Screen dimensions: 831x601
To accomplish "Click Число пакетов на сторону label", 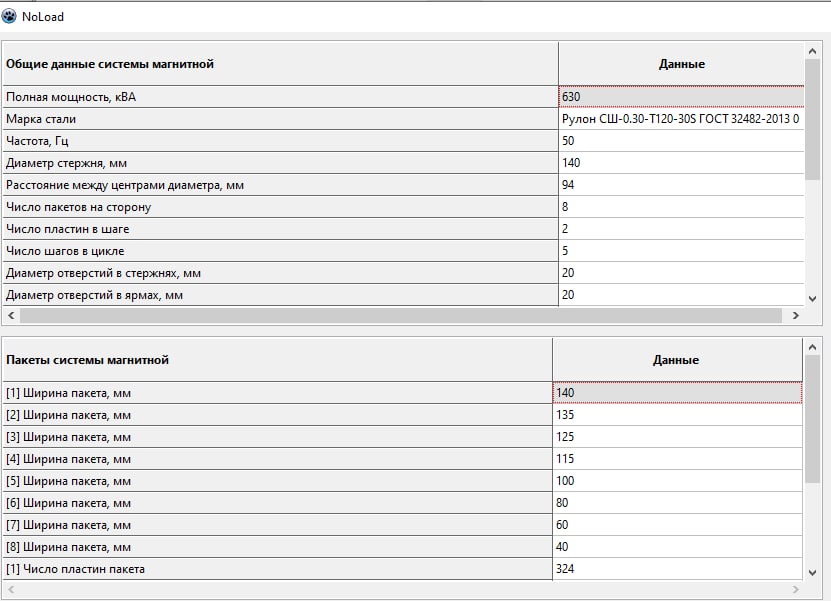I will (78, 207).
